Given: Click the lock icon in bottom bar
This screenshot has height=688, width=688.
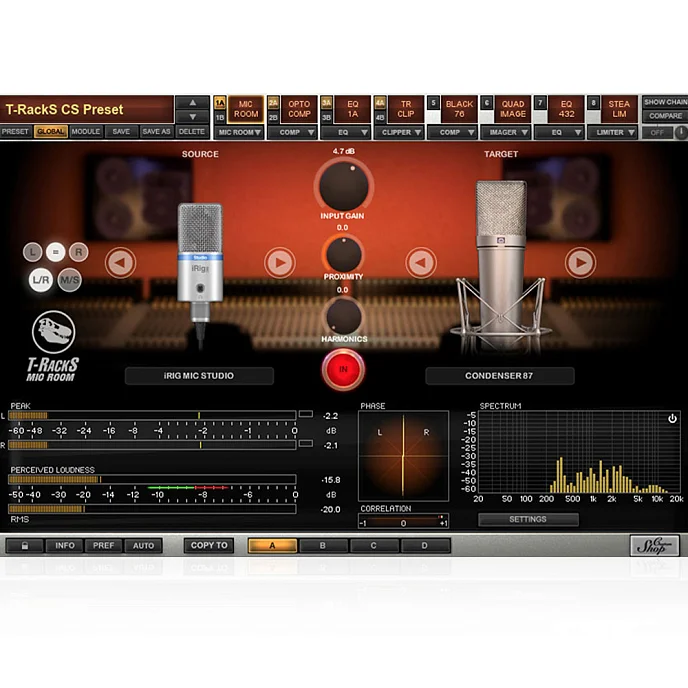Looking at the screenshot, I should point(24,546).
